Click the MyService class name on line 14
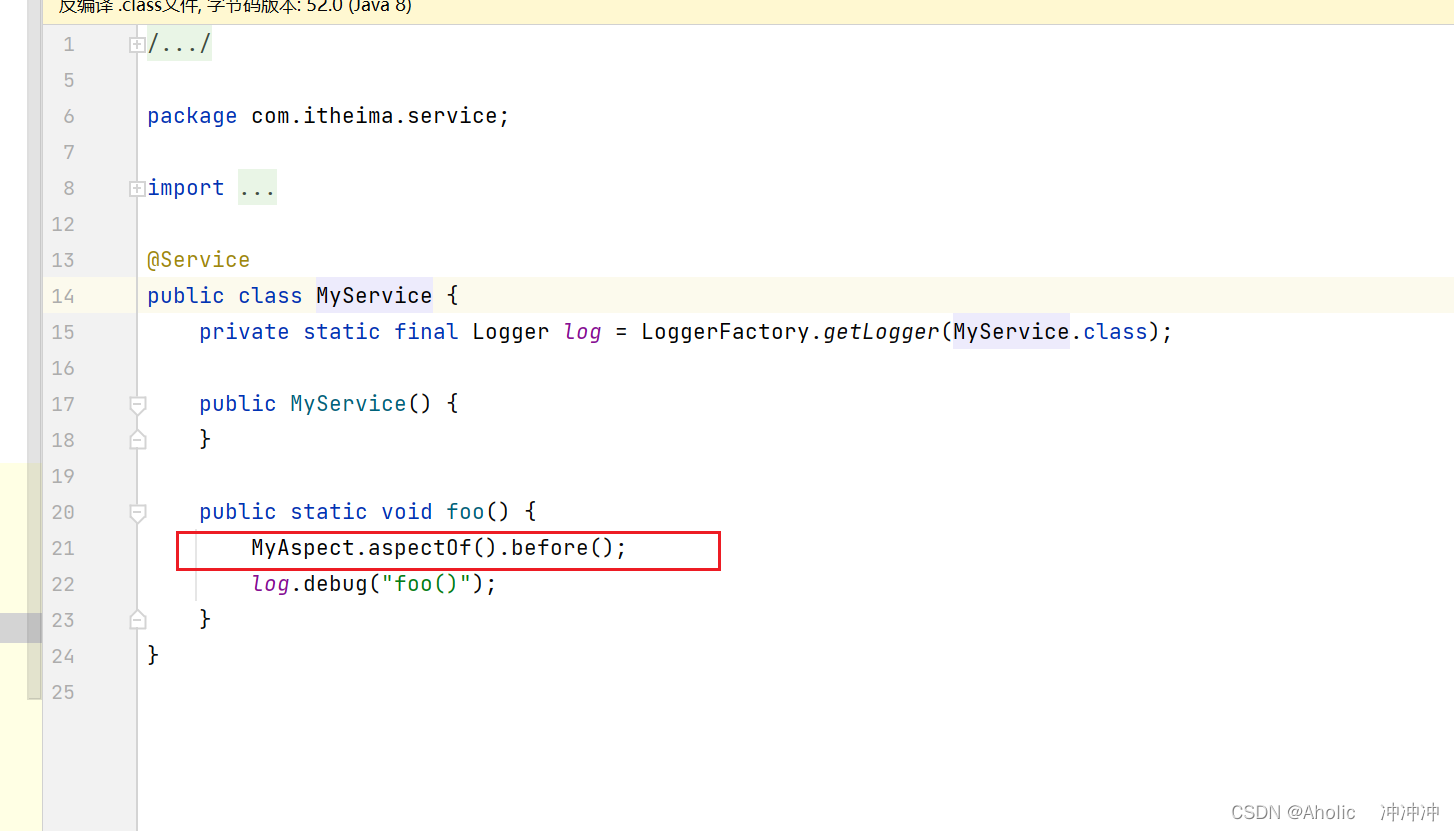This screenshot has width=1454, height=831. (374, 296)
